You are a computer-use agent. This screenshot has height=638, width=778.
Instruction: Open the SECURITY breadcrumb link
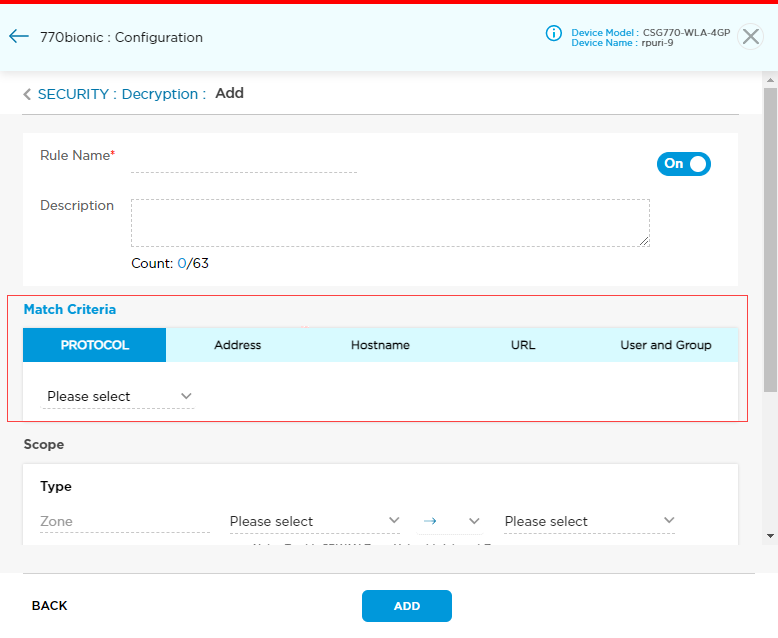[x=73, y=94]
